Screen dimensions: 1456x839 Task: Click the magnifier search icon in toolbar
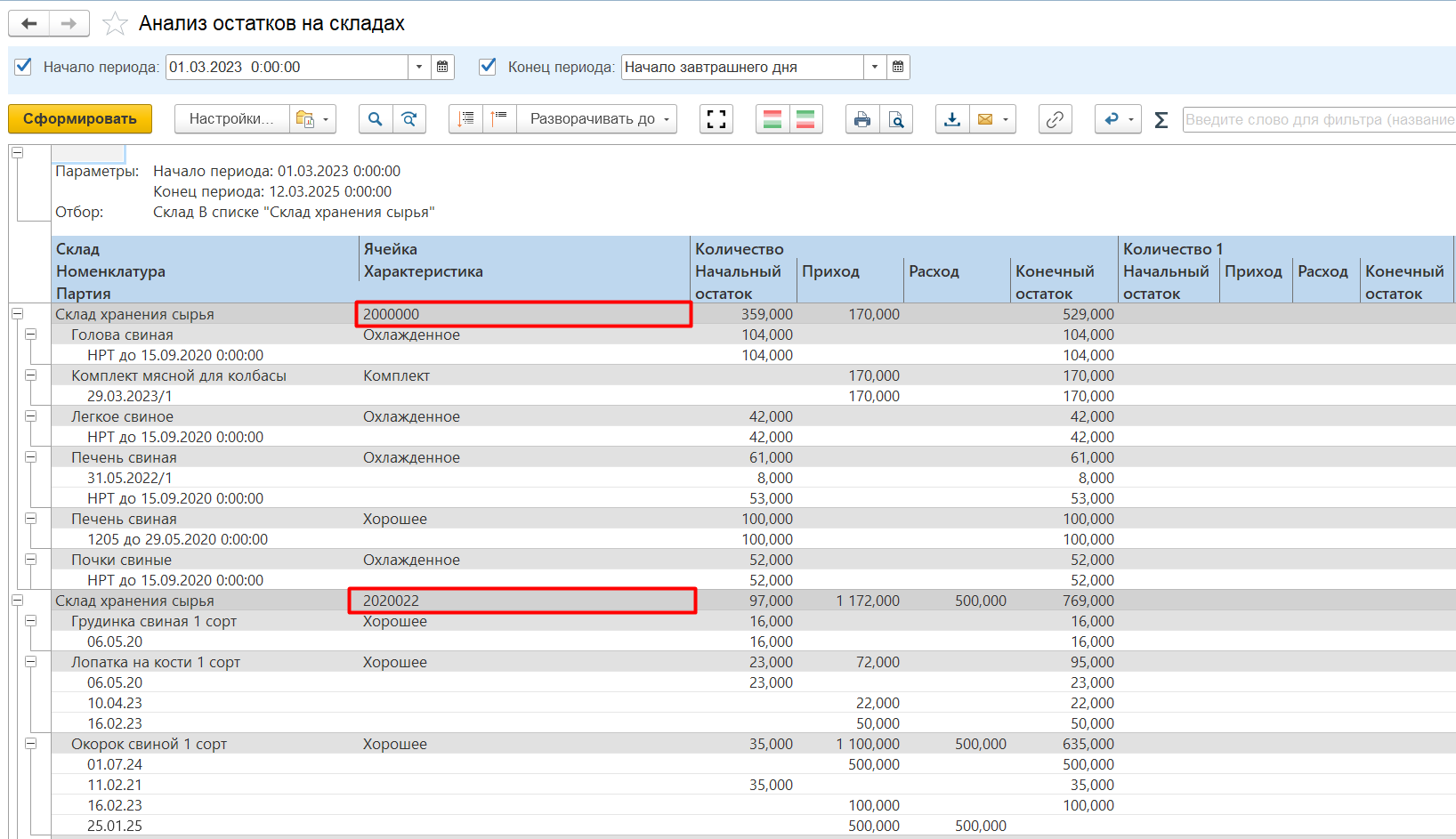pyautogui.click(x=376, y=119)
